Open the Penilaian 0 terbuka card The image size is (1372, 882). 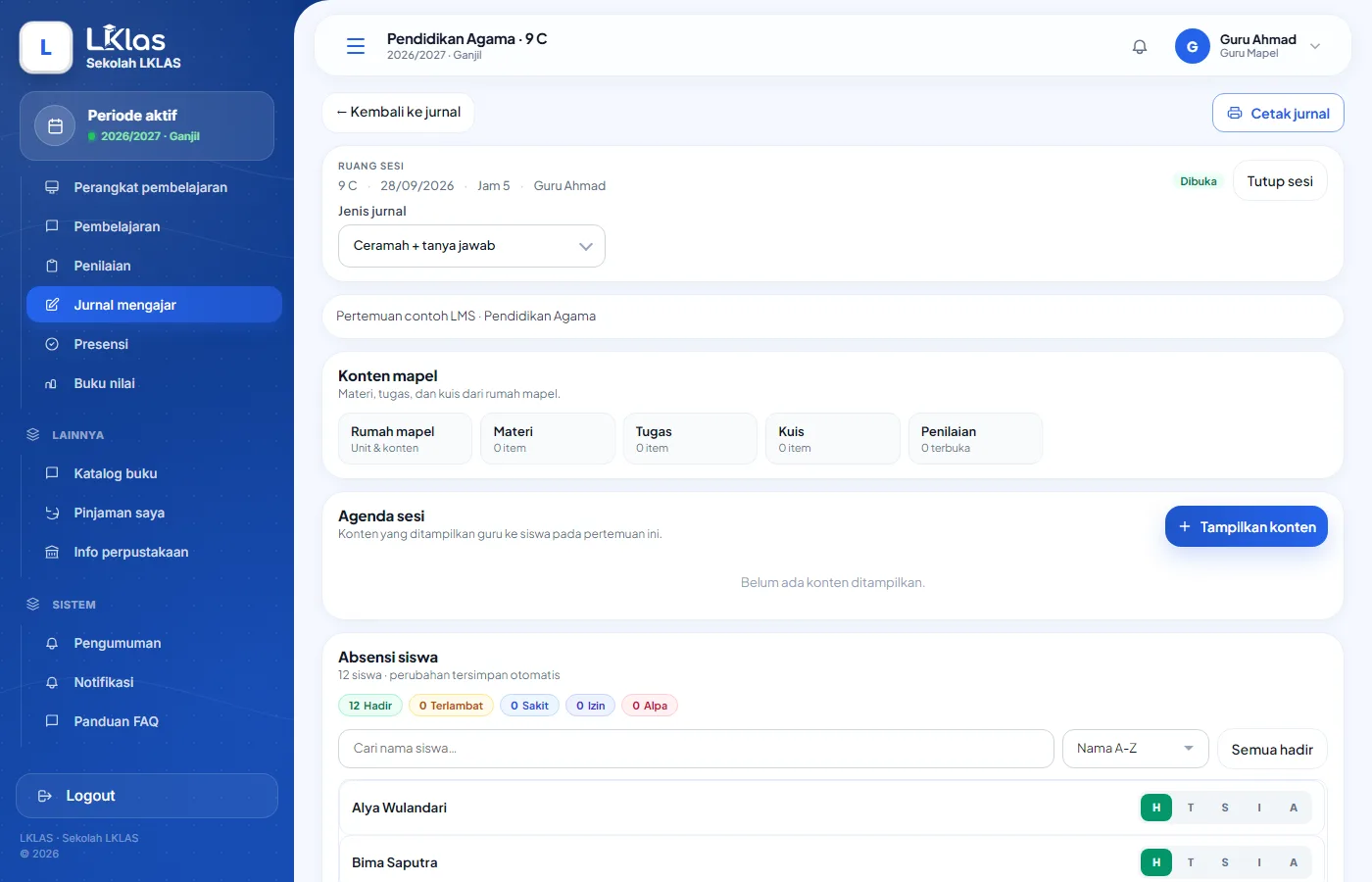[x=975, y=438]
